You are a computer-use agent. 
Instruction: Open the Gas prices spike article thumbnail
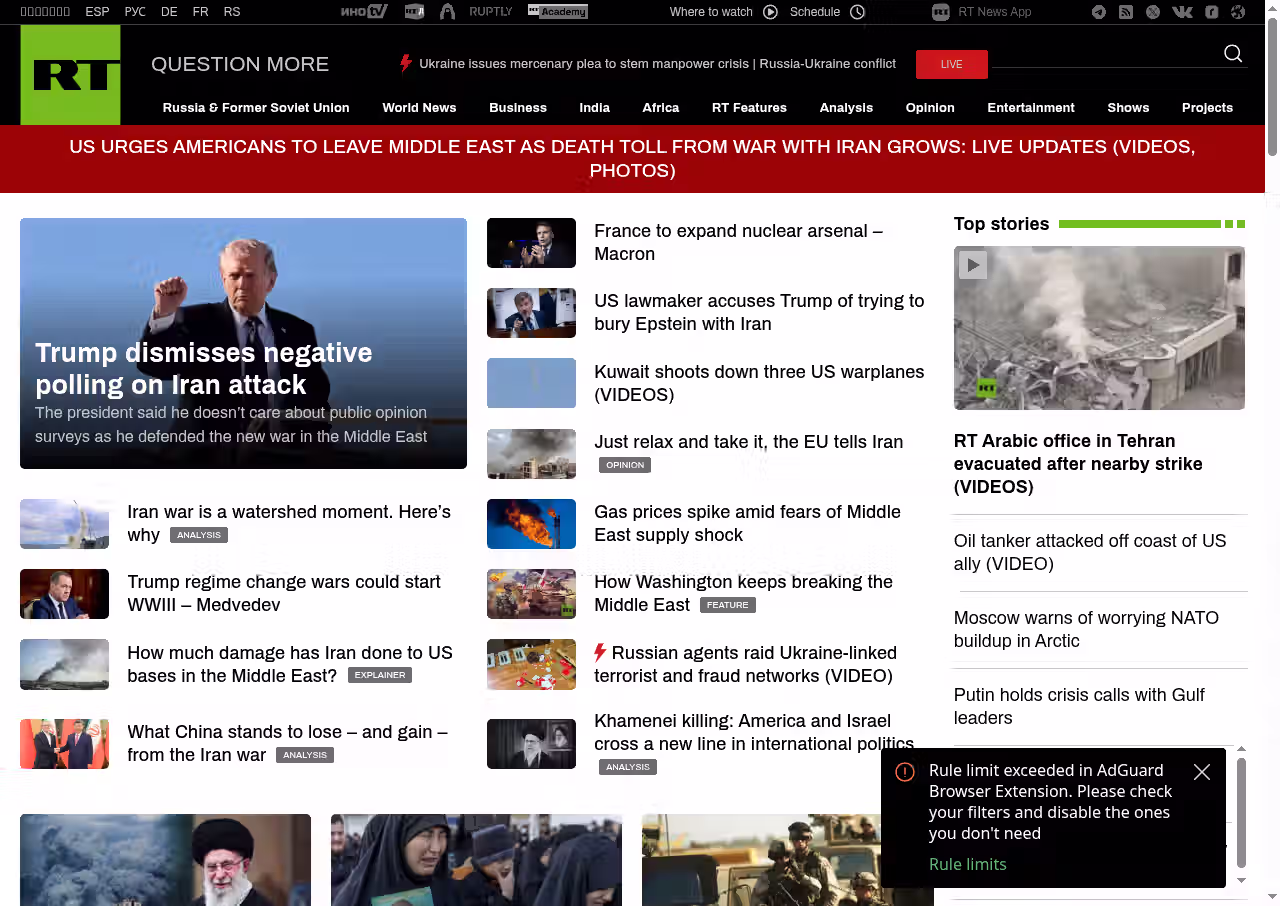[x=531, y=524]
